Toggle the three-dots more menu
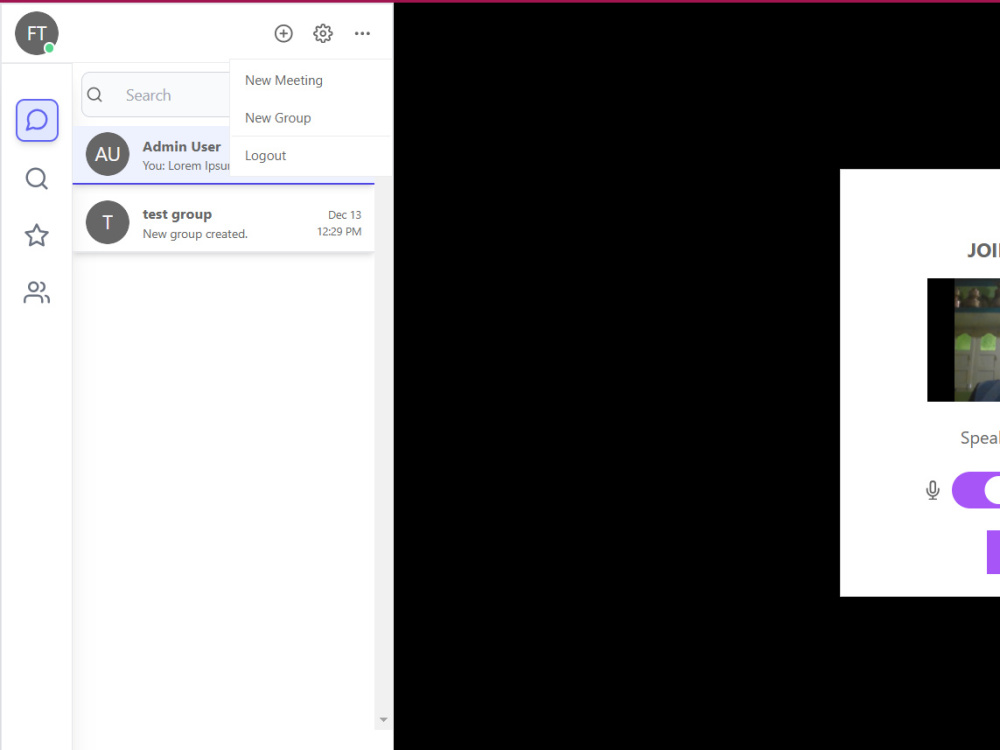Screen dimensions: 1000x750 point(362,33)
